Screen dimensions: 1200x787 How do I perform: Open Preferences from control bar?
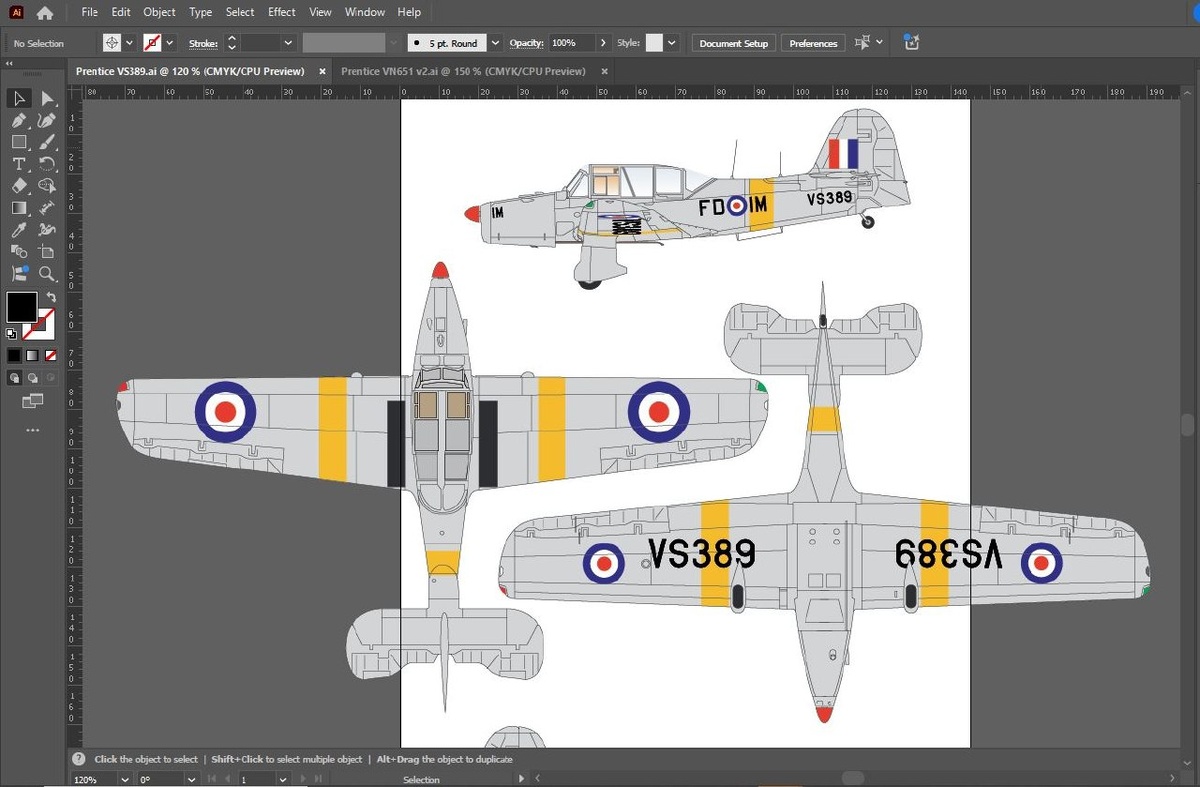pos(813,43)
